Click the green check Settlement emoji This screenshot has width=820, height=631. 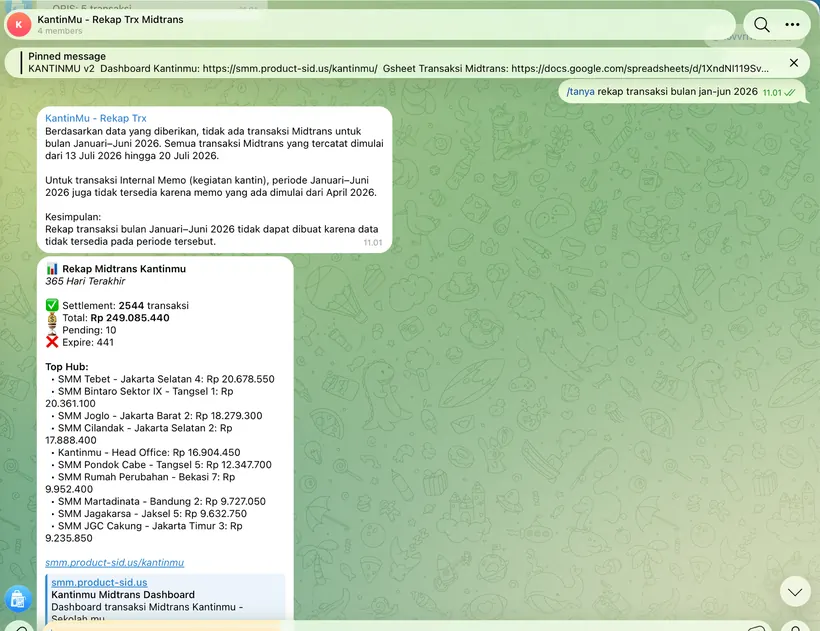52,305
